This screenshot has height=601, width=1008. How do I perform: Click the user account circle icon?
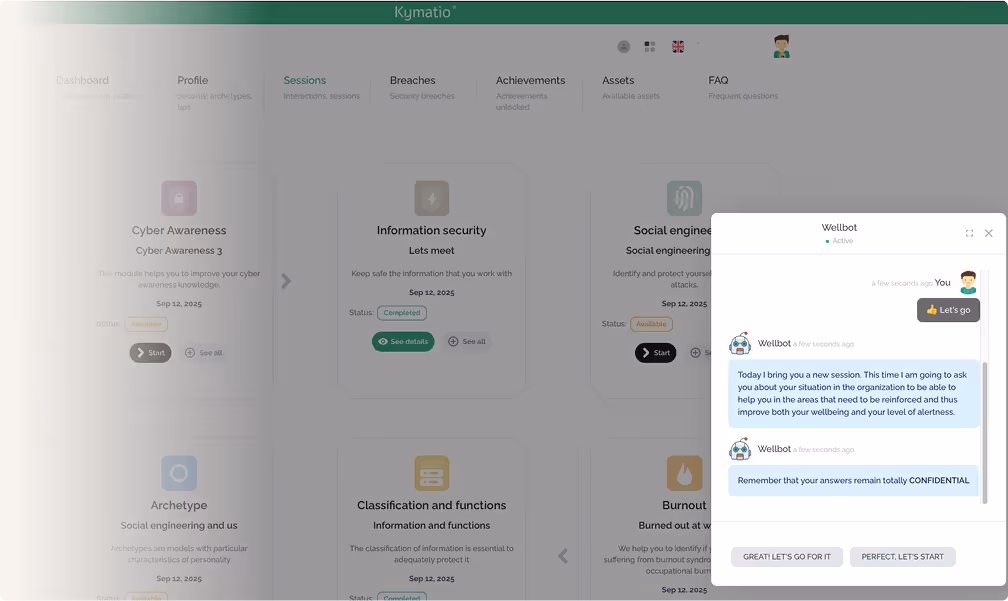point(624,46)
